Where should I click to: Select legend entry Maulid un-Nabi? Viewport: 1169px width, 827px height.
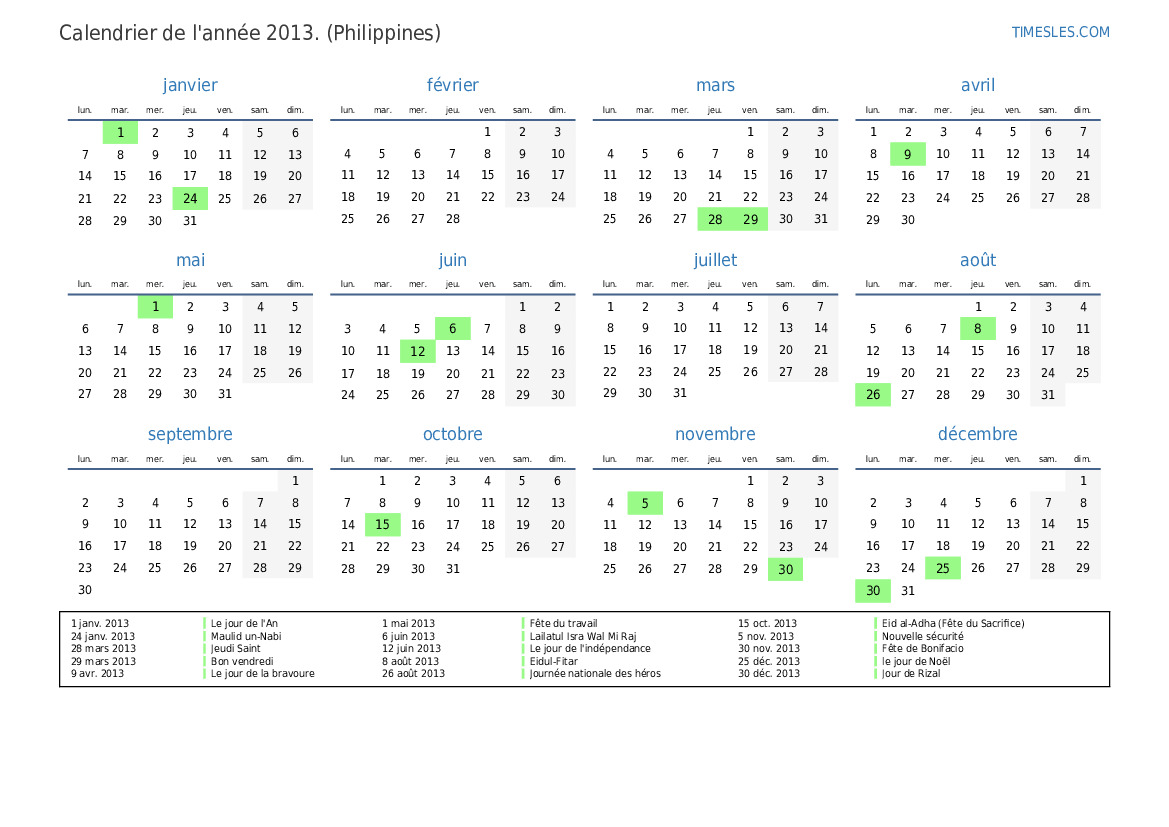(x=244, y=636)
